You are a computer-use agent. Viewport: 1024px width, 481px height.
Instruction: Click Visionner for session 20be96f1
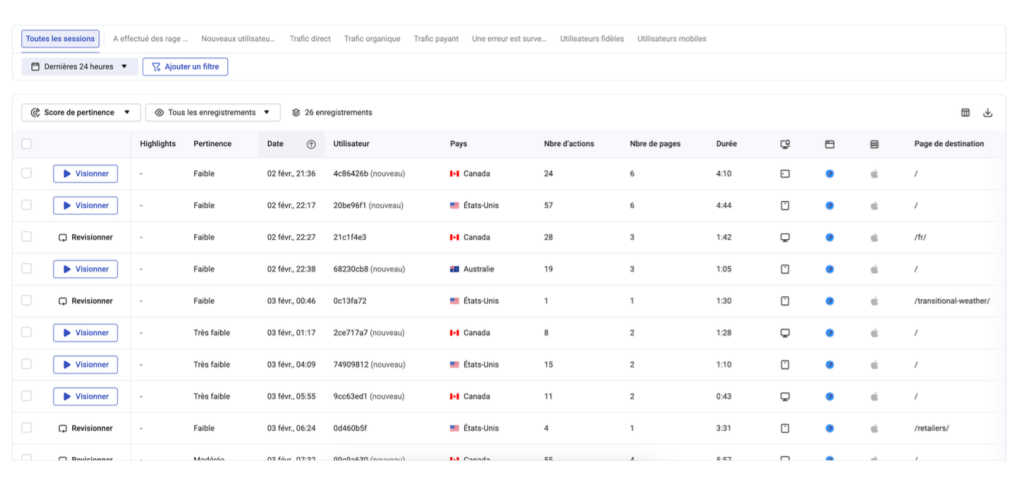pos(85,205)
